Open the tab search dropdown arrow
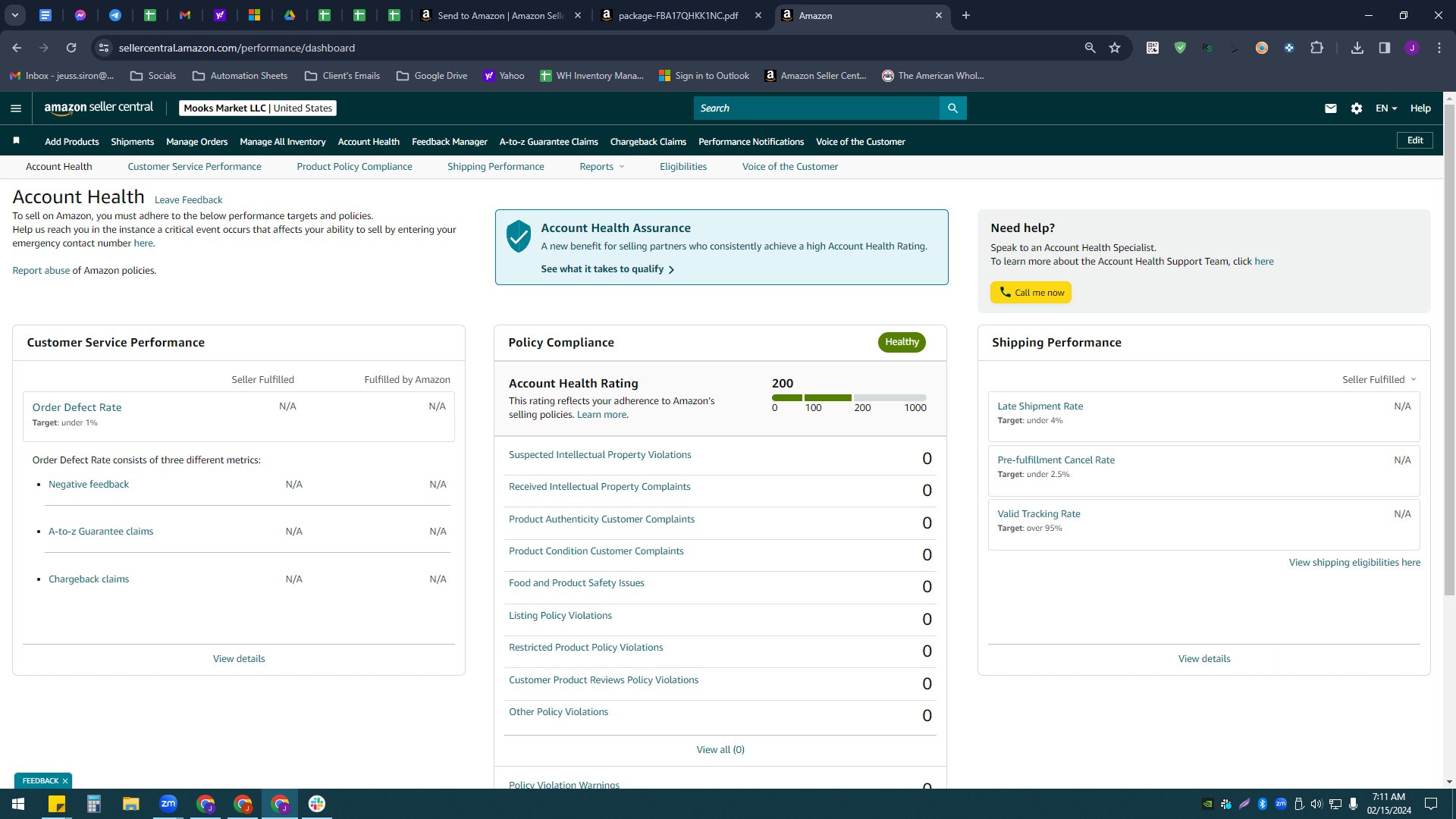Image resolution: width=1456 pixels, height=819 pixels. (14, 15)
